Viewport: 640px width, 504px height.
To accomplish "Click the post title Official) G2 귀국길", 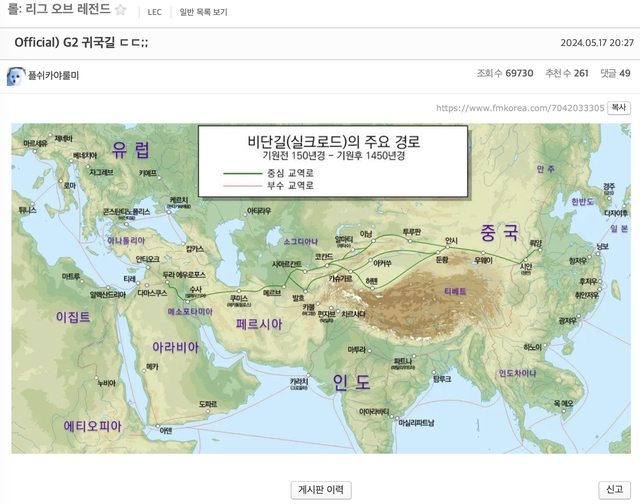I will point(81,42).
